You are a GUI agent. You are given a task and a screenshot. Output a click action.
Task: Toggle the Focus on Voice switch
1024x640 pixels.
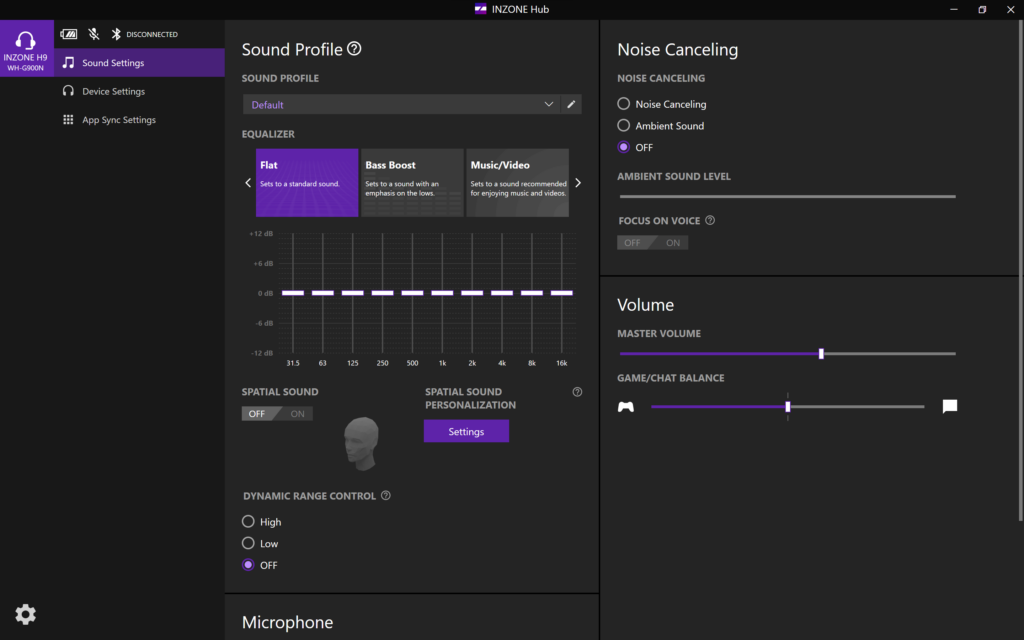[652, 243]
